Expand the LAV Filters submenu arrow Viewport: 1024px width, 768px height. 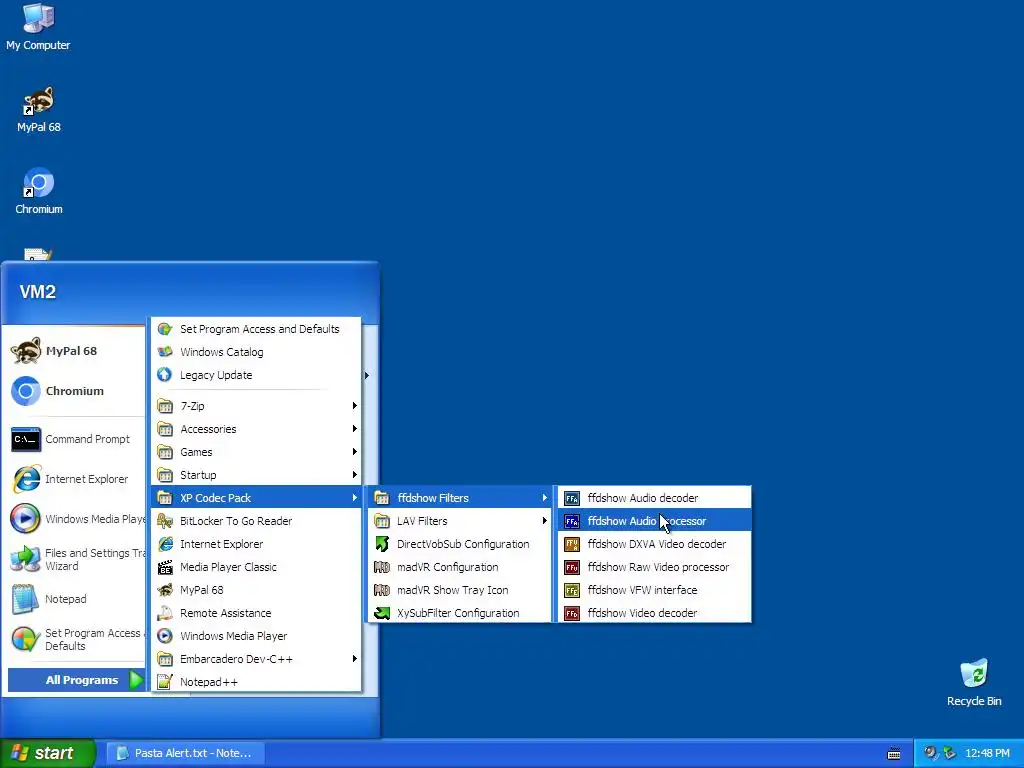pos(544,520)
